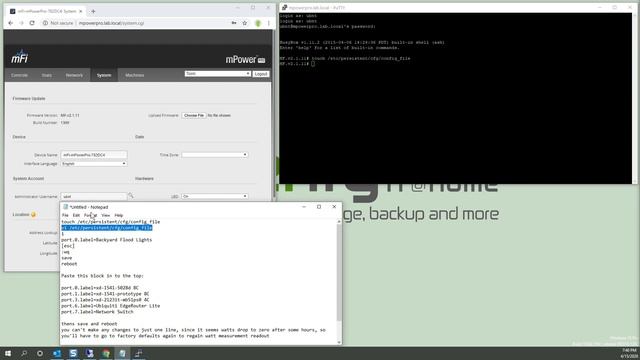Image resolution: width=640 pixels, height=360 pixels.
Task: Click the PuTTY window title icon
Action: (284, 7)
